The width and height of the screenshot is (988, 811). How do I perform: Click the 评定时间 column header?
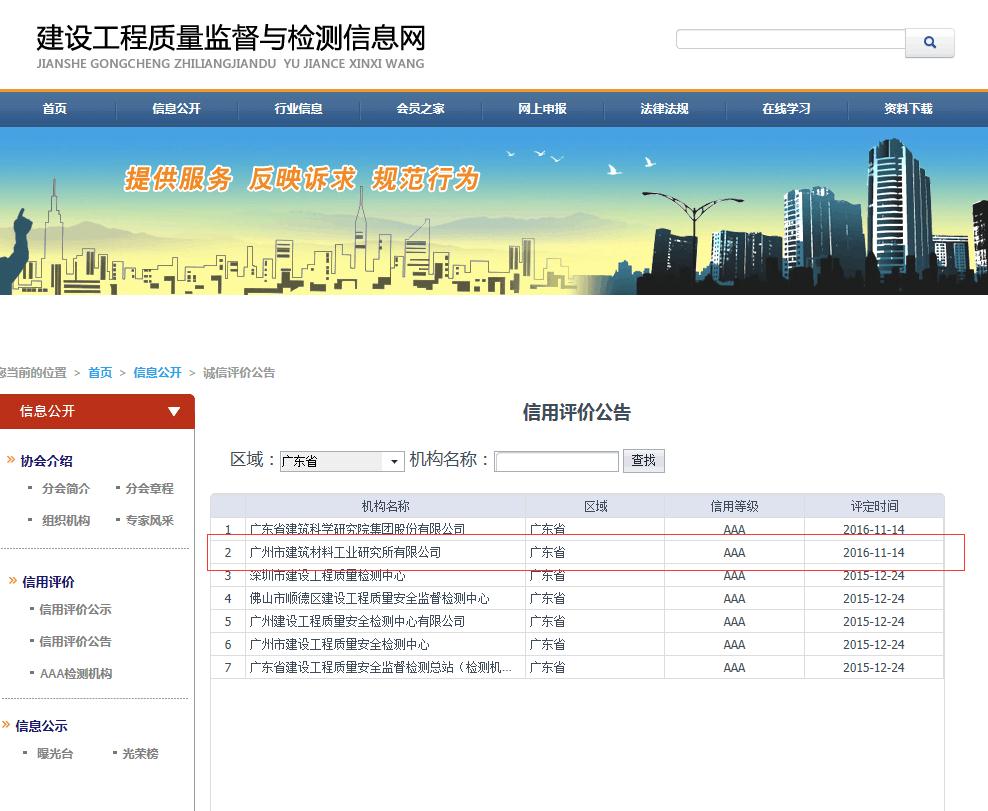[874, 506]
